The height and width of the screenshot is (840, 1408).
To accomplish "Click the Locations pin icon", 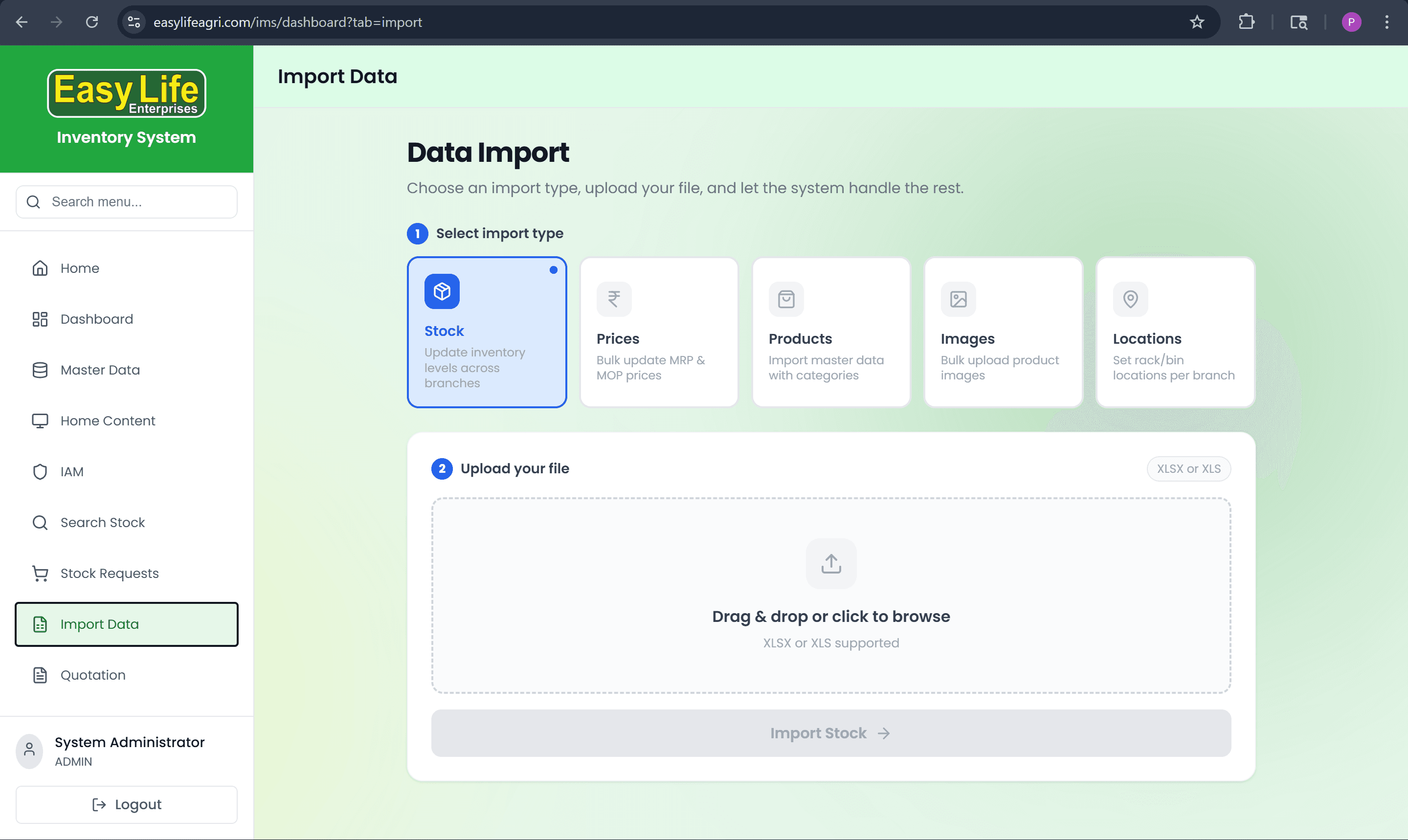I will (x=1130, y=299).
